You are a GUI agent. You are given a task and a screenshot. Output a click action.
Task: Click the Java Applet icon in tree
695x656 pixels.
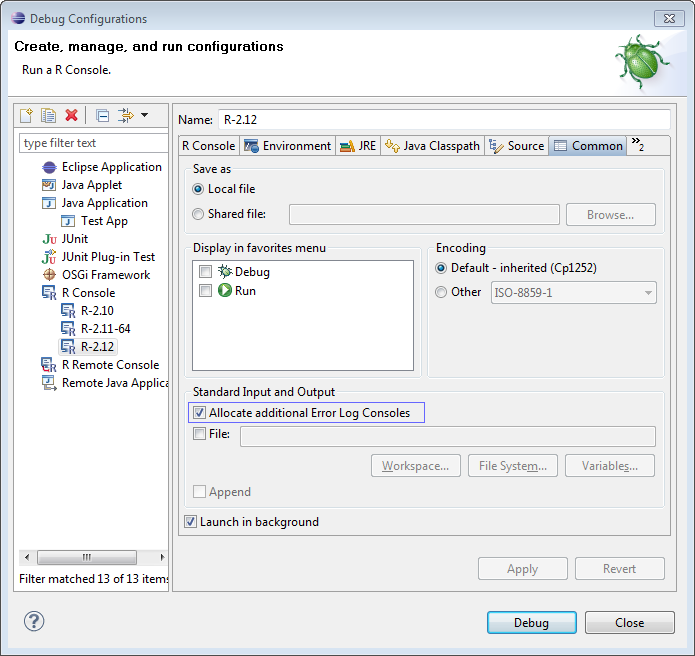point(49,185)
